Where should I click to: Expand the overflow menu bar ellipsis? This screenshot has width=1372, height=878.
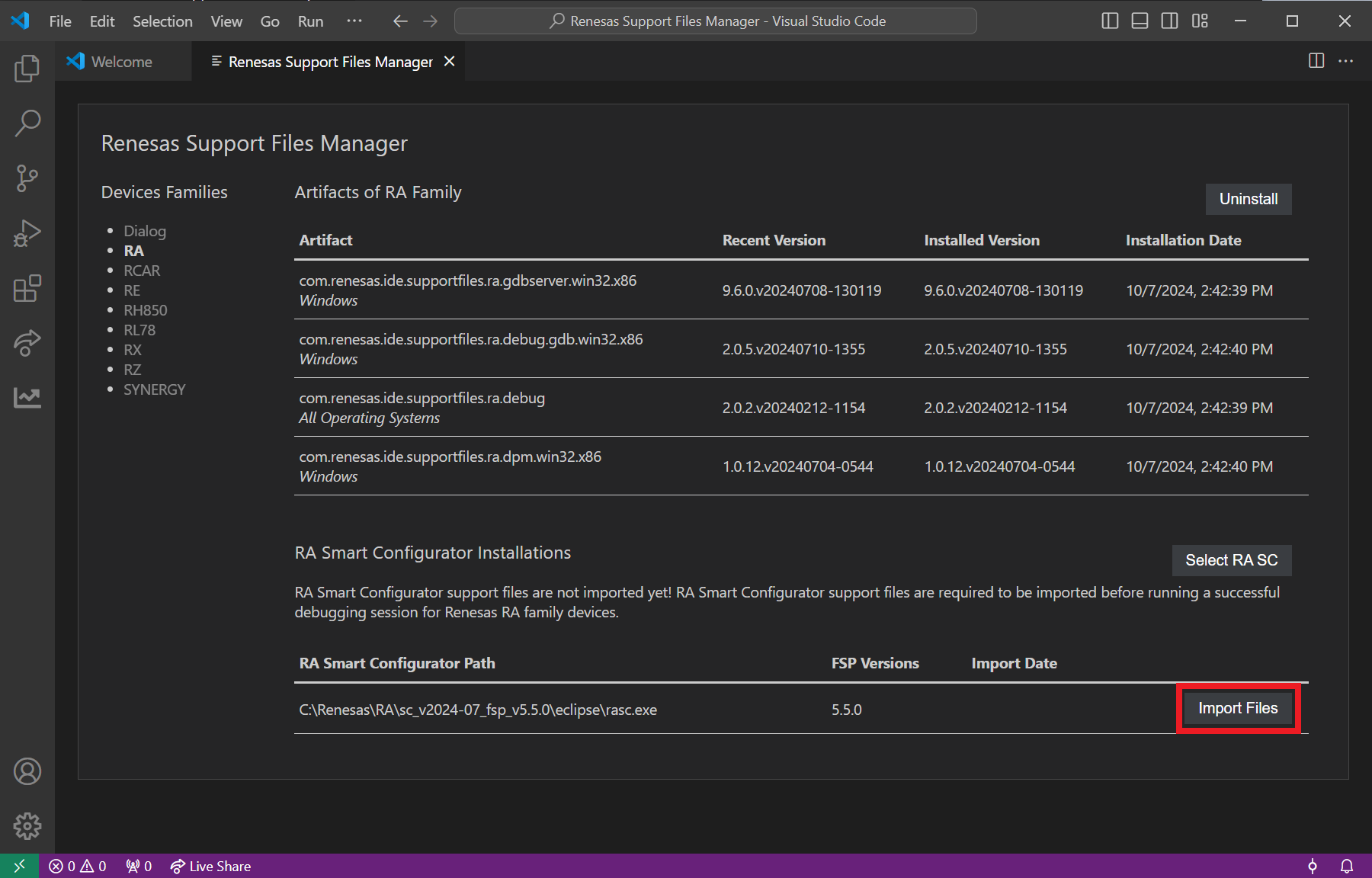354,21
